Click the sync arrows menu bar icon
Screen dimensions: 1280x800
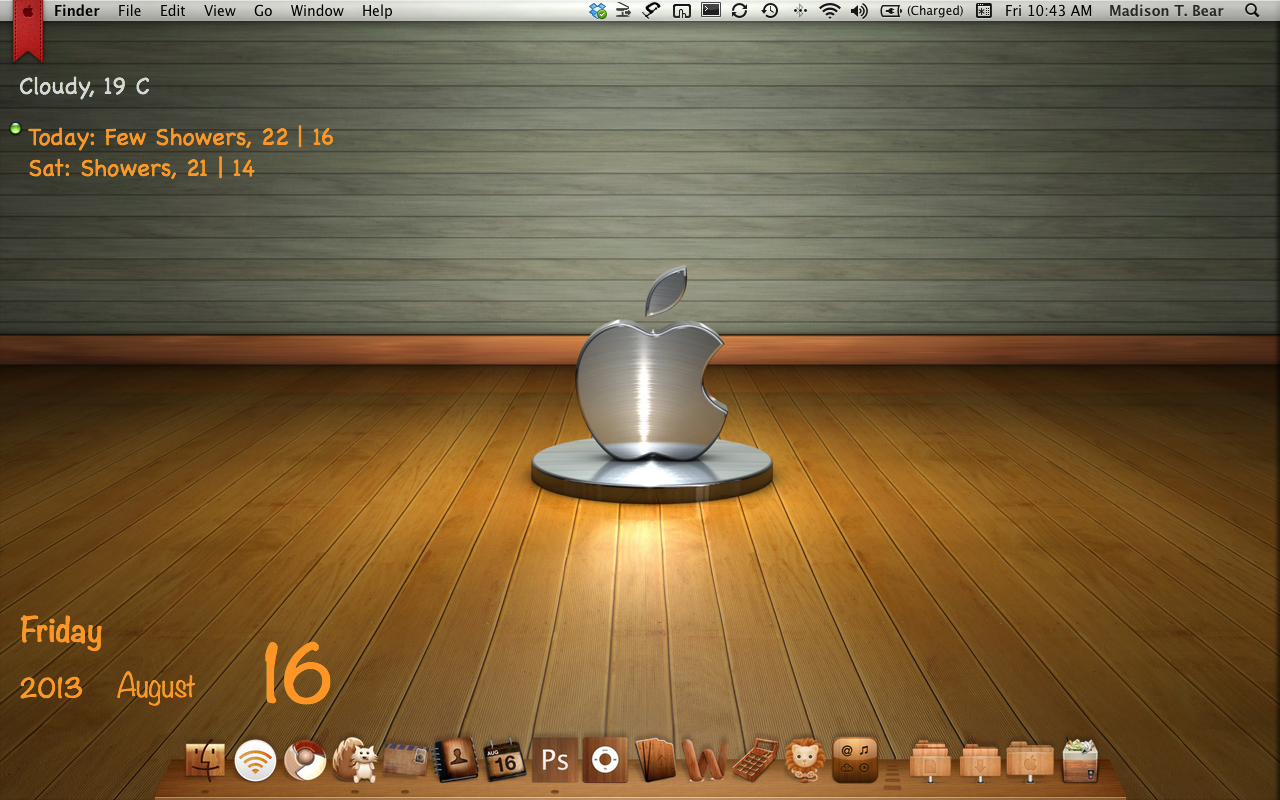click(739, 11)
